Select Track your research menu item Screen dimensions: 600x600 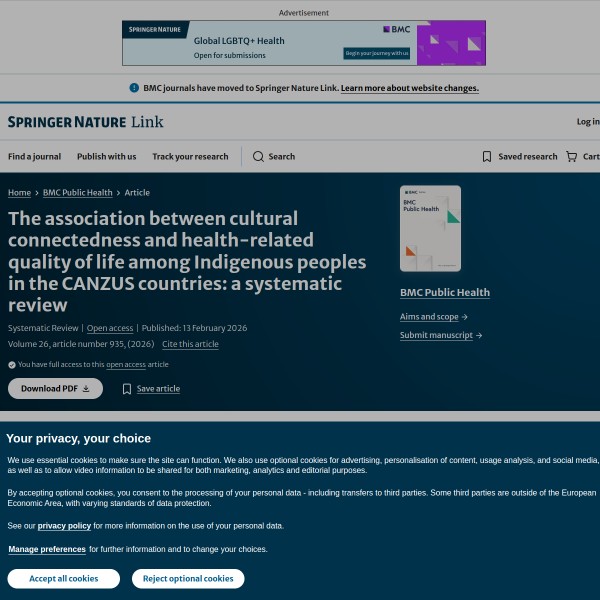click(x=190, y=157)
